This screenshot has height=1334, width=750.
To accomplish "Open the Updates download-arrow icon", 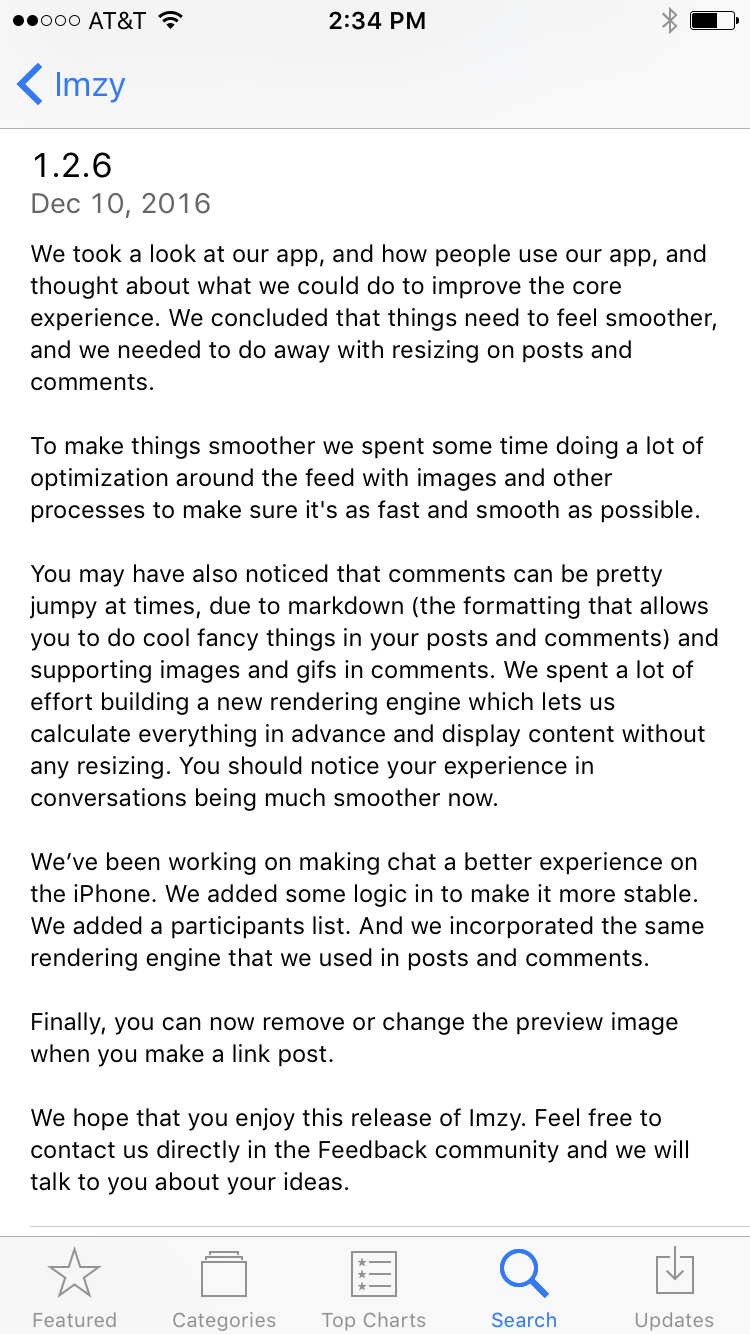I will click(675, 1274).
